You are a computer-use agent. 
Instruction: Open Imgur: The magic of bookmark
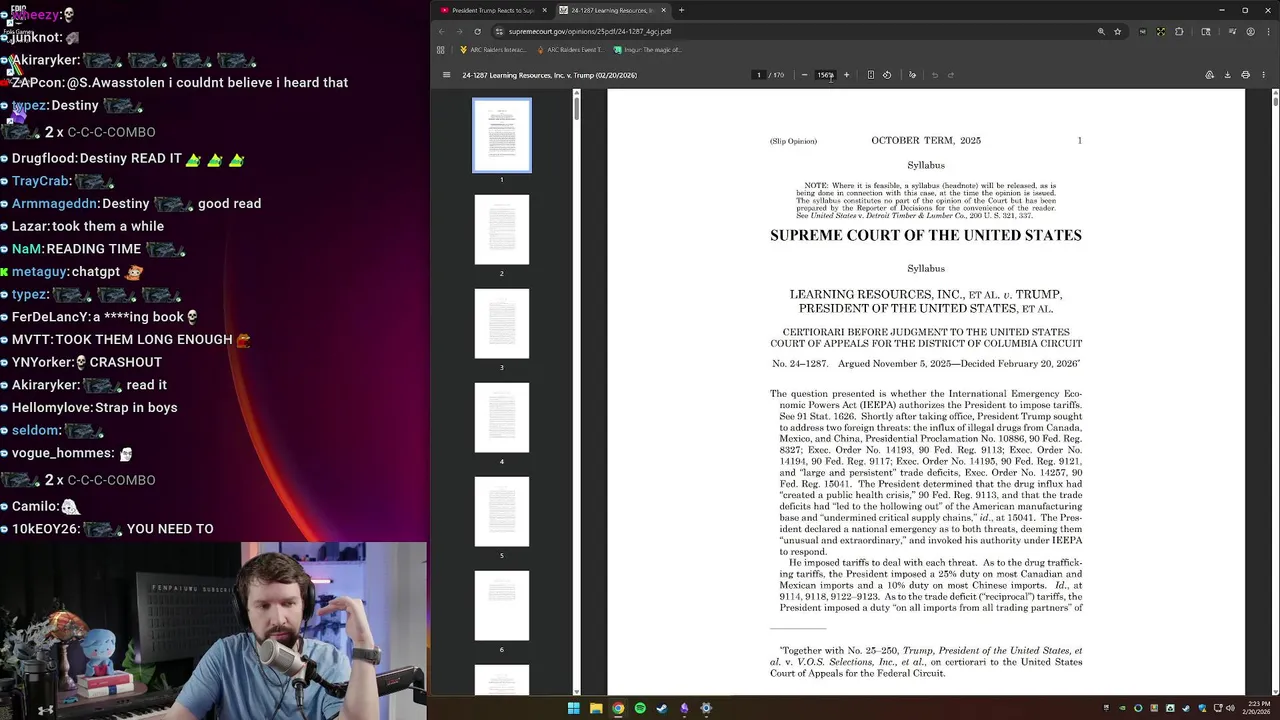pyautogui.click(x=647, y=49)
